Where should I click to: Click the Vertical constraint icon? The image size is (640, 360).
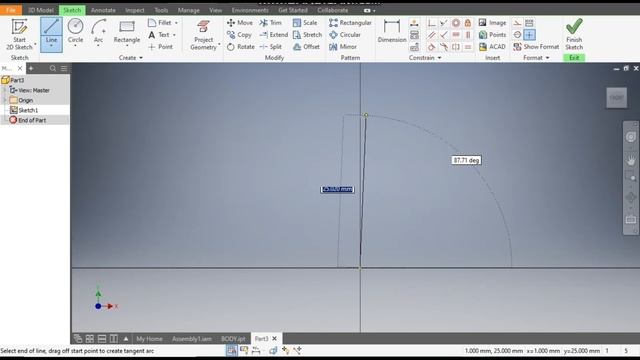point(468,35)
